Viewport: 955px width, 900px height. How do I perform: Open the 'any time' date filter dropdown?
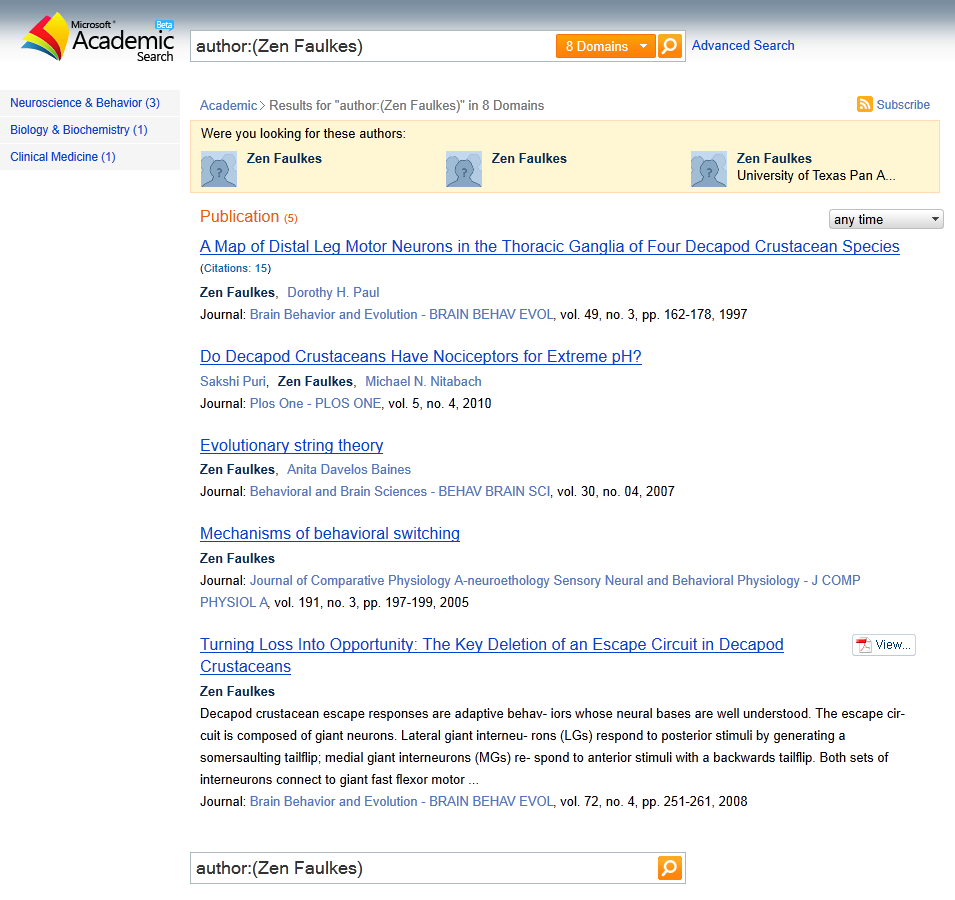(x=885, y=218)
